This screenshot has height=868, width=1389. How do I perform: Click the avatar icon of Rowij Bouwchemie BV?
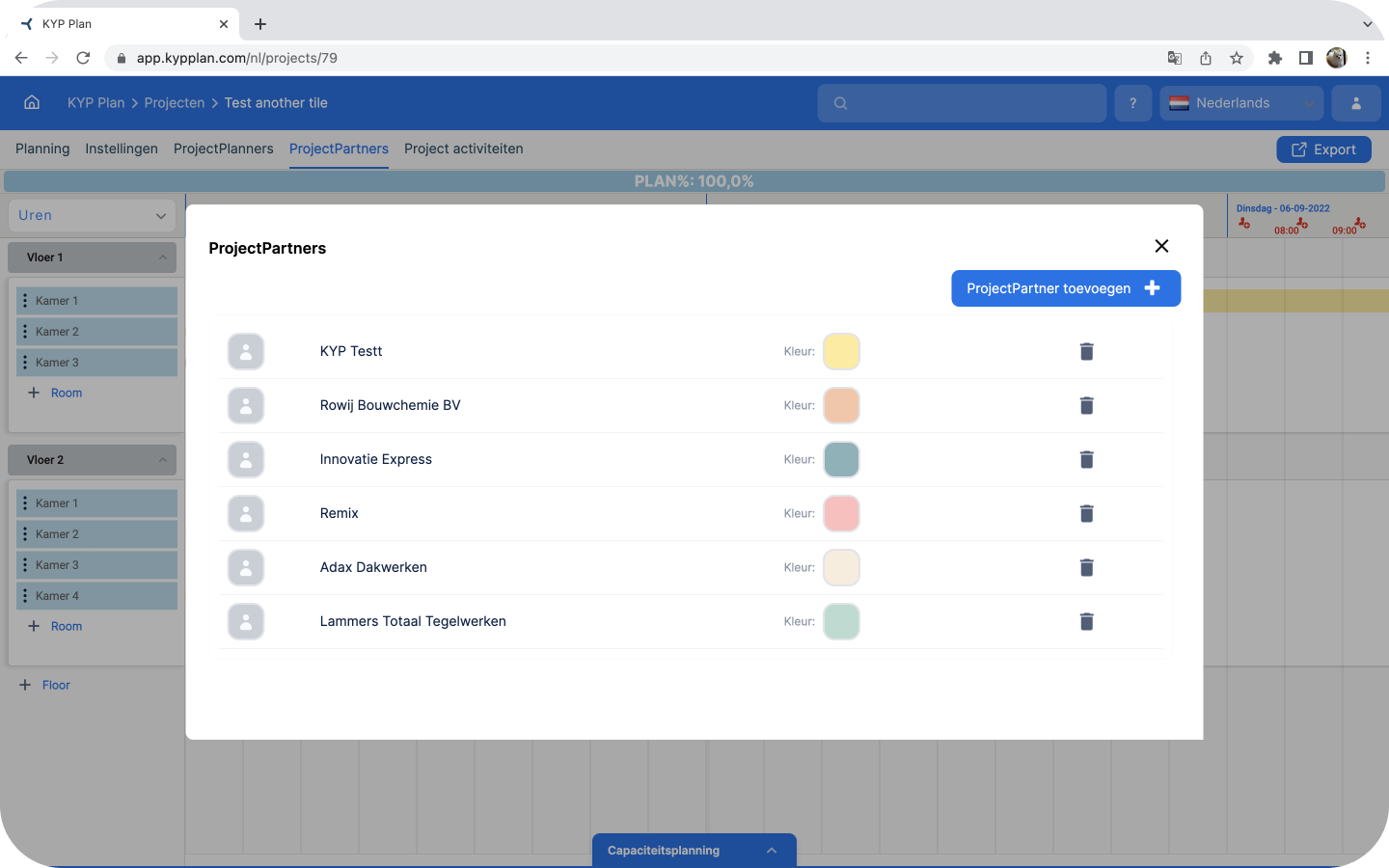tap(246, 406)
